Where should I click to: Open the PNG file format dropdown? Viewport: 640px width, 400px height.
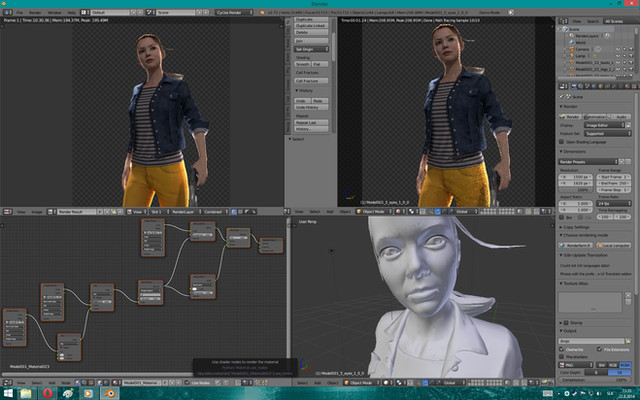[576, 366]
